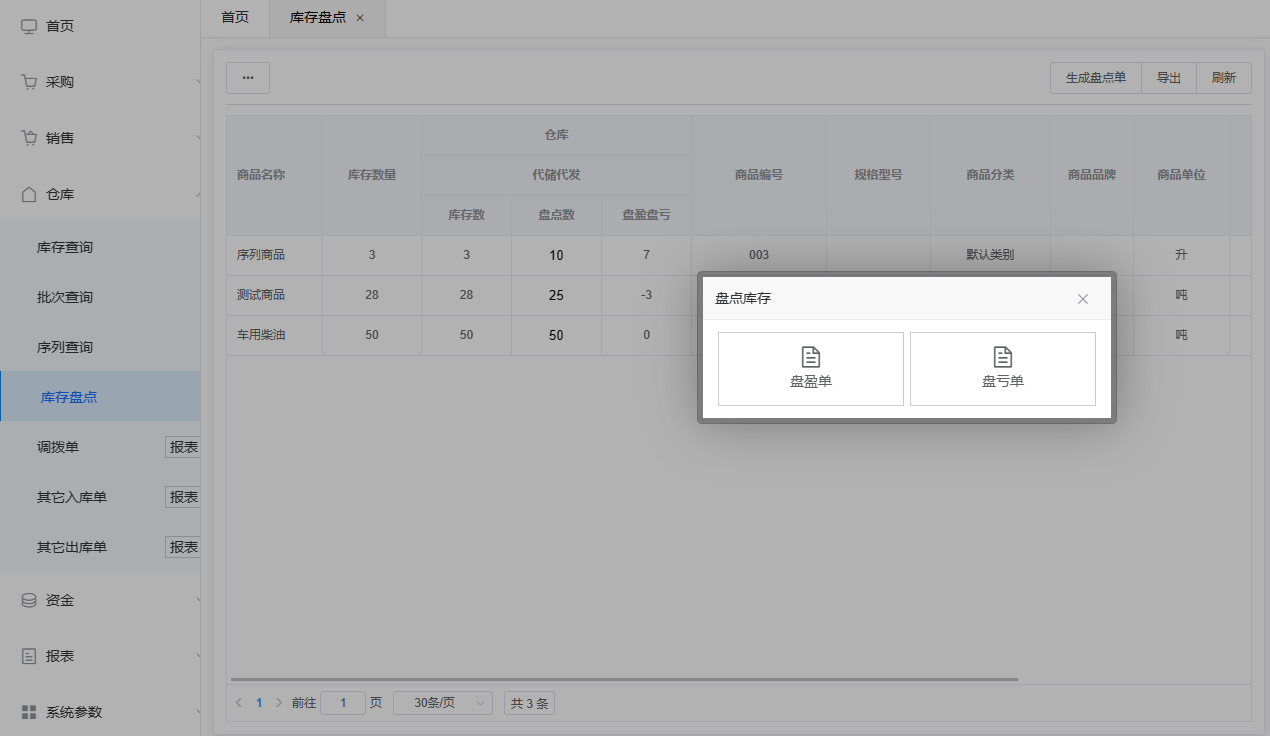
Task: Click the 刷新 button
Action: tap(1223, 78)
